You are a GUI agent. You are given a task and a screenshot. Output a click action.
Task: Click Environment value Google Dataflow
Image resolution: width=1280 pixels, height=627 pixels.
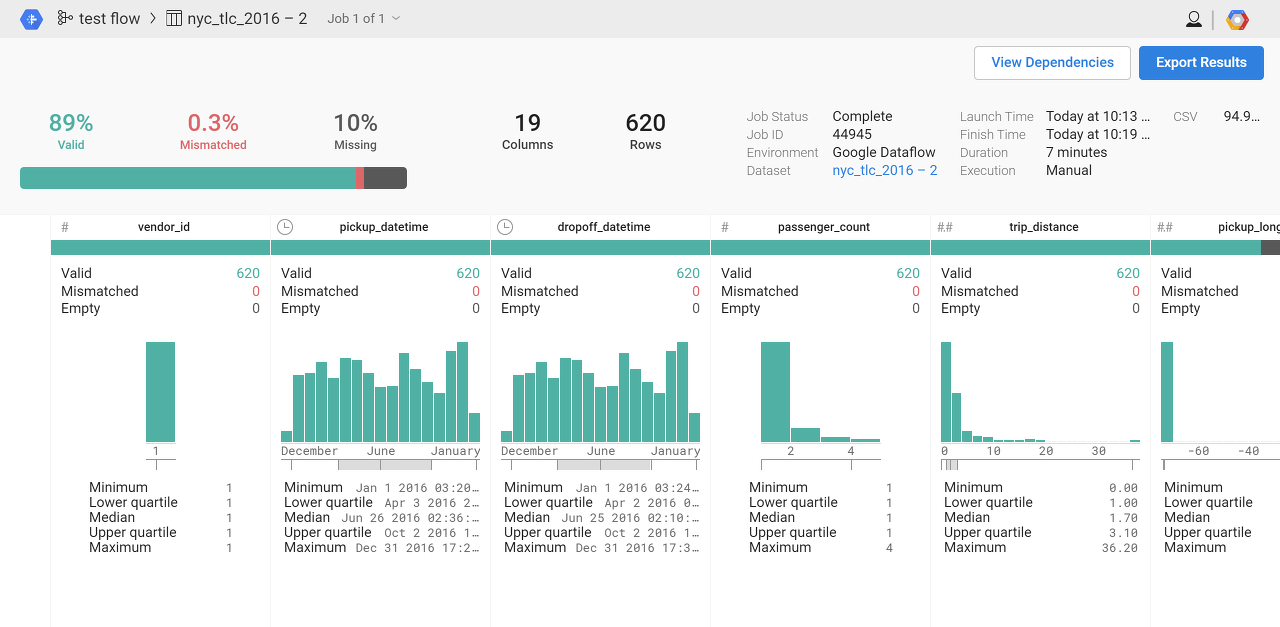pyautogui.click(x=884, y=153)
